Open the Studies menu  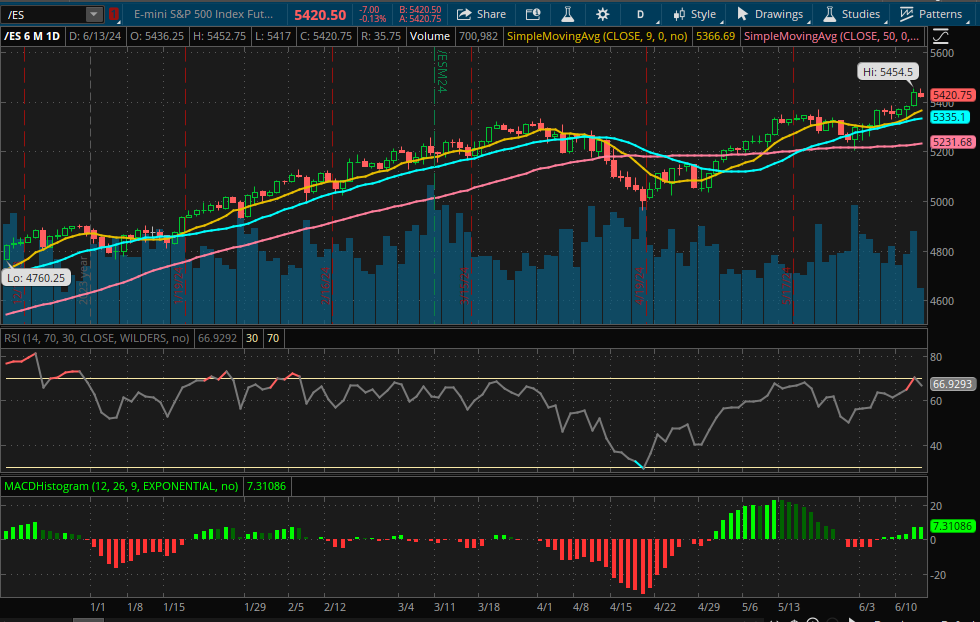(861, 14)
